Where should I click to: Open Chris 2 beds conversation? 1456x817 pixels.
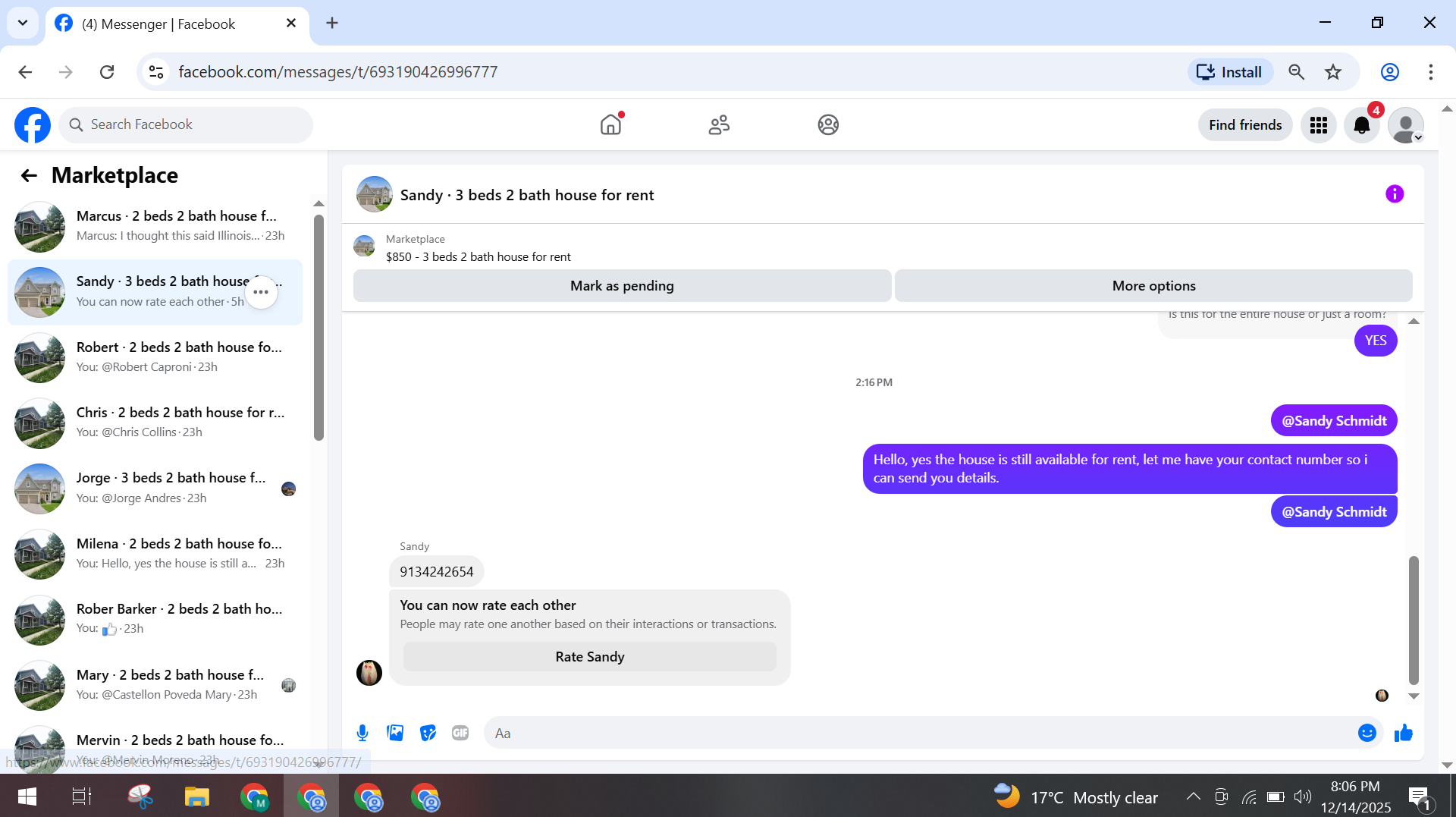pos(155,423)
